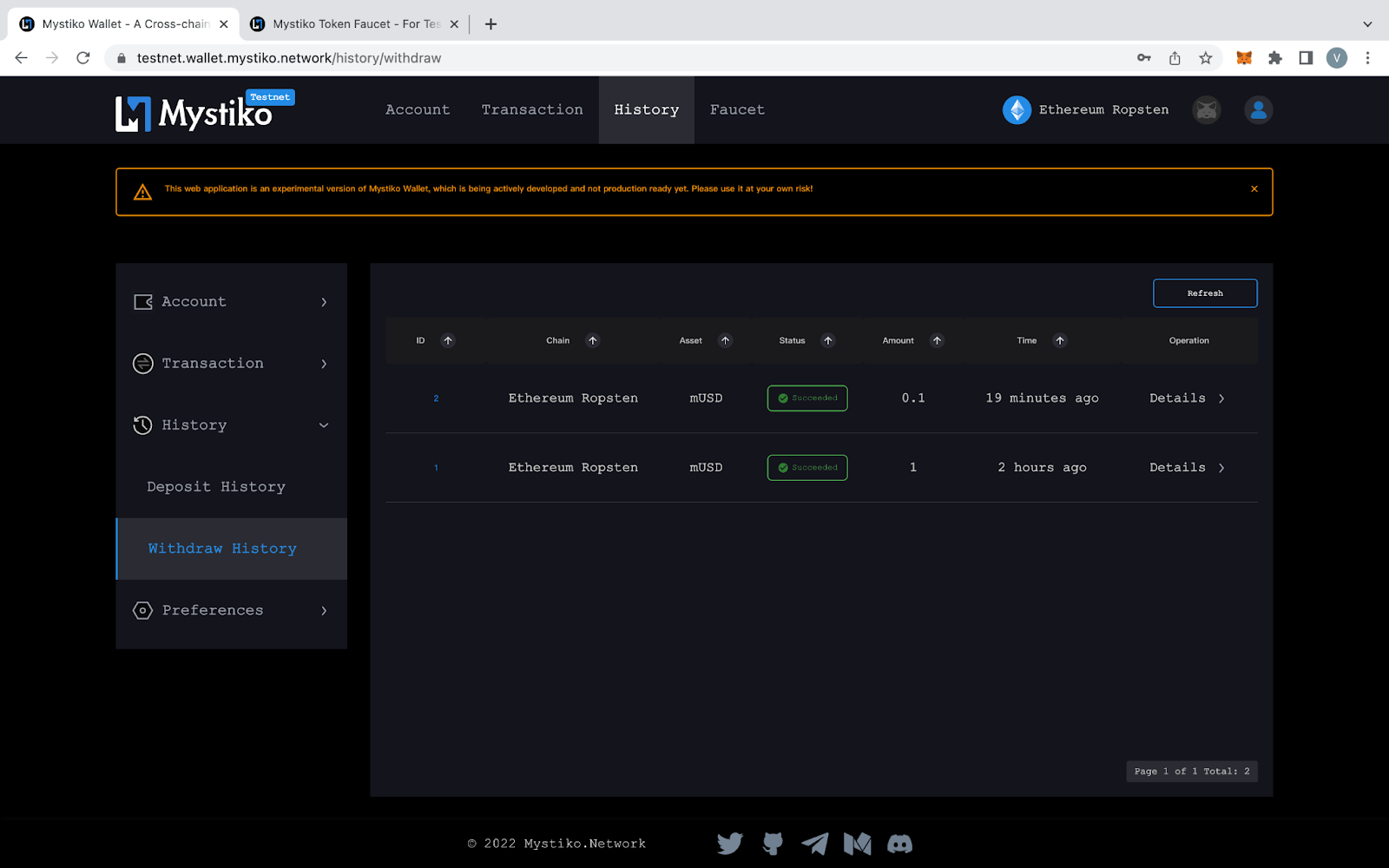
Task: Sort table by Status arrow
Action: point(828,340)
